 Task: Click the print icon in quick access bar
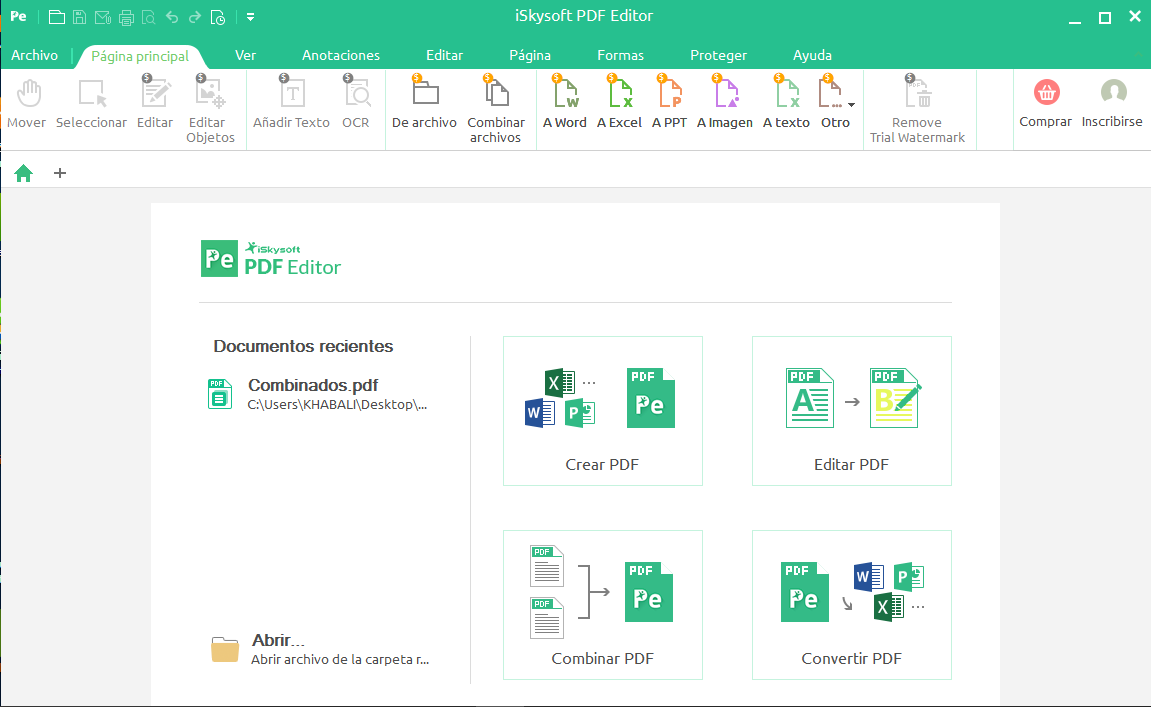(126, 17)
